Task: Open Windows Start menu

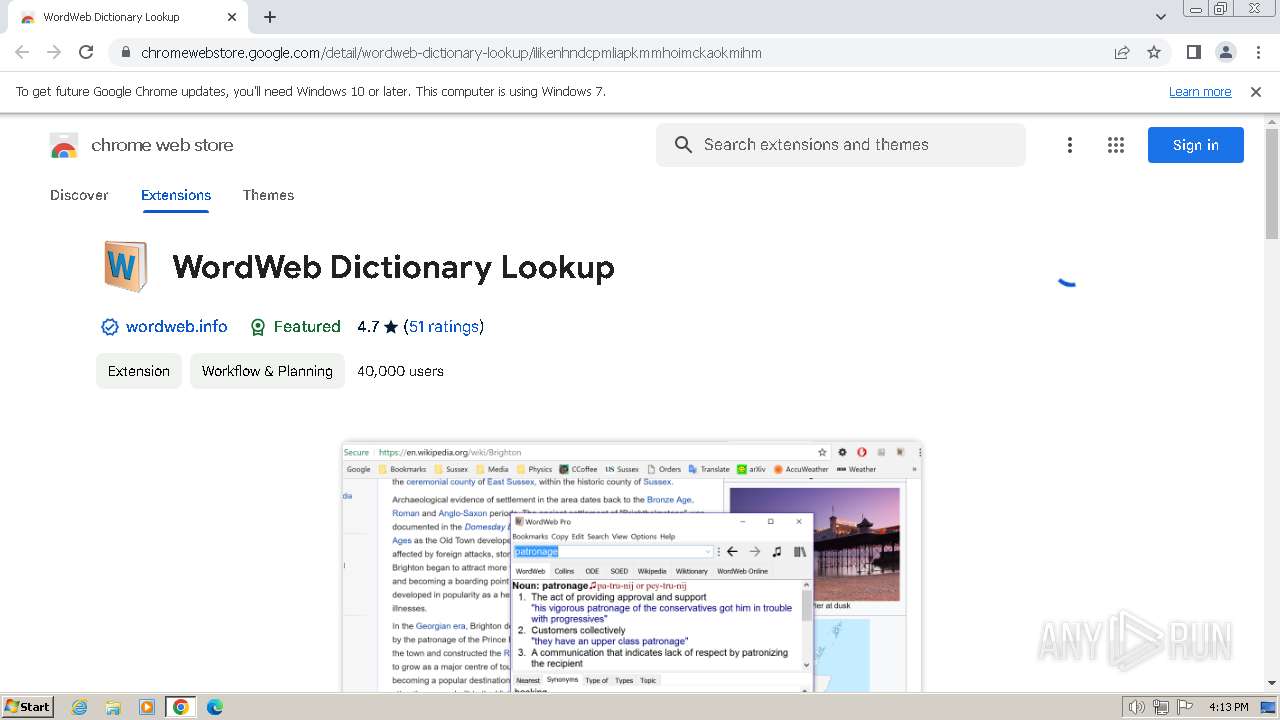Action: [x=28, y=706]
